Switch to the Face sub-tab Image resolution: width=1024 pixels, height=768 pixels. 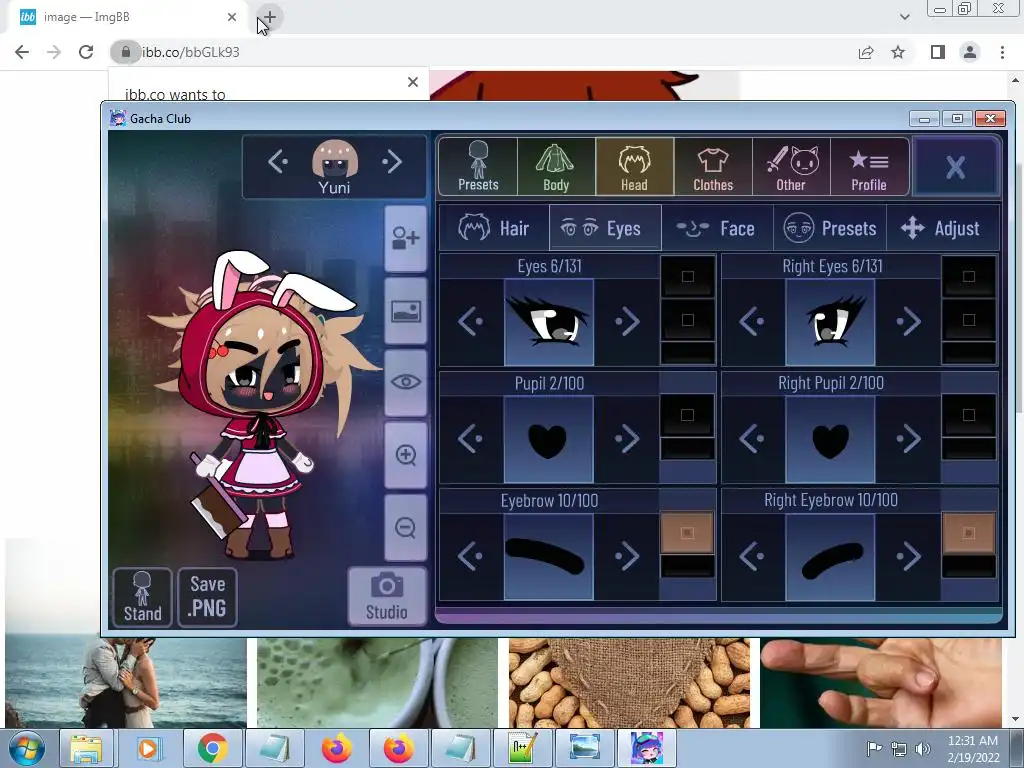(x=717, y=228)
